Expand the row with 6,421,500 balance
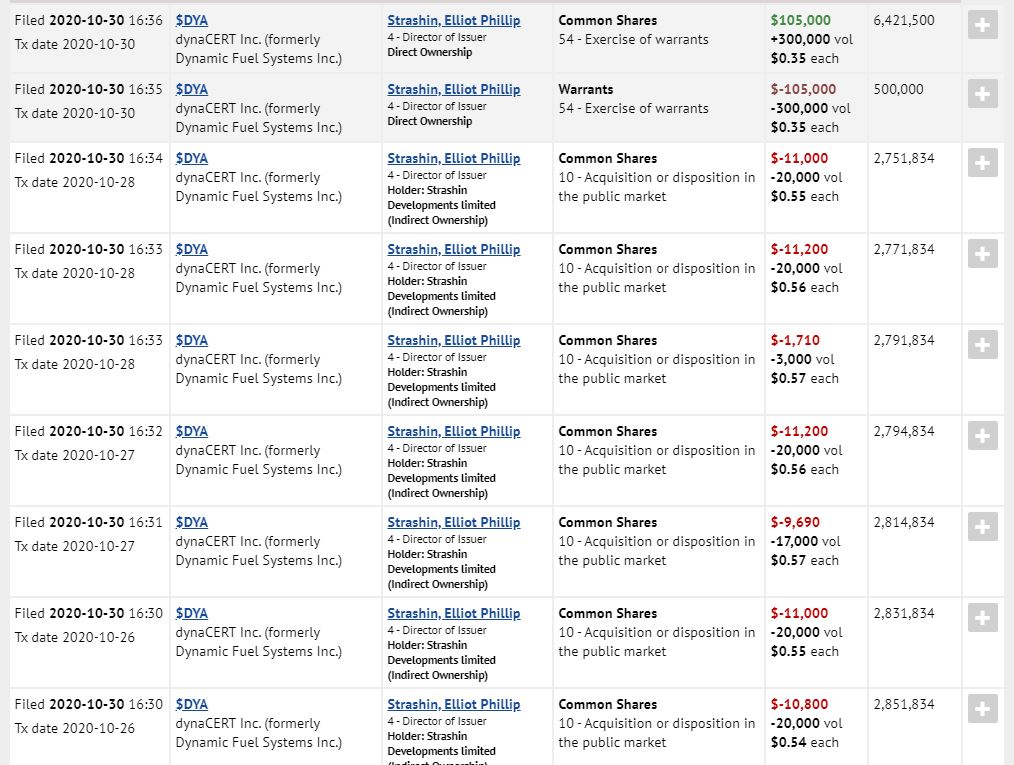1014x765 pixels. click(x=983, y=25)
